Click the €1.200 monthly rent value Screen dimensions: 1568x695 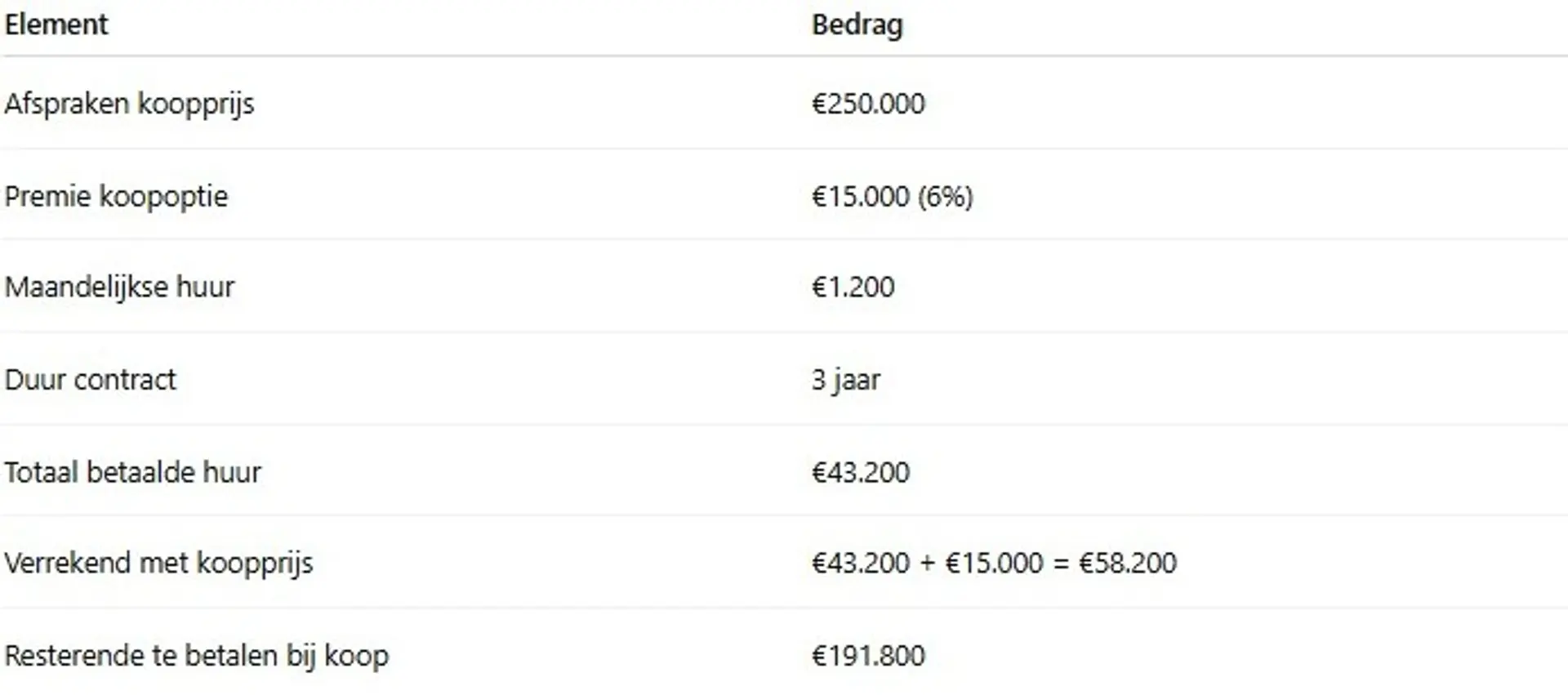point(853,287)
